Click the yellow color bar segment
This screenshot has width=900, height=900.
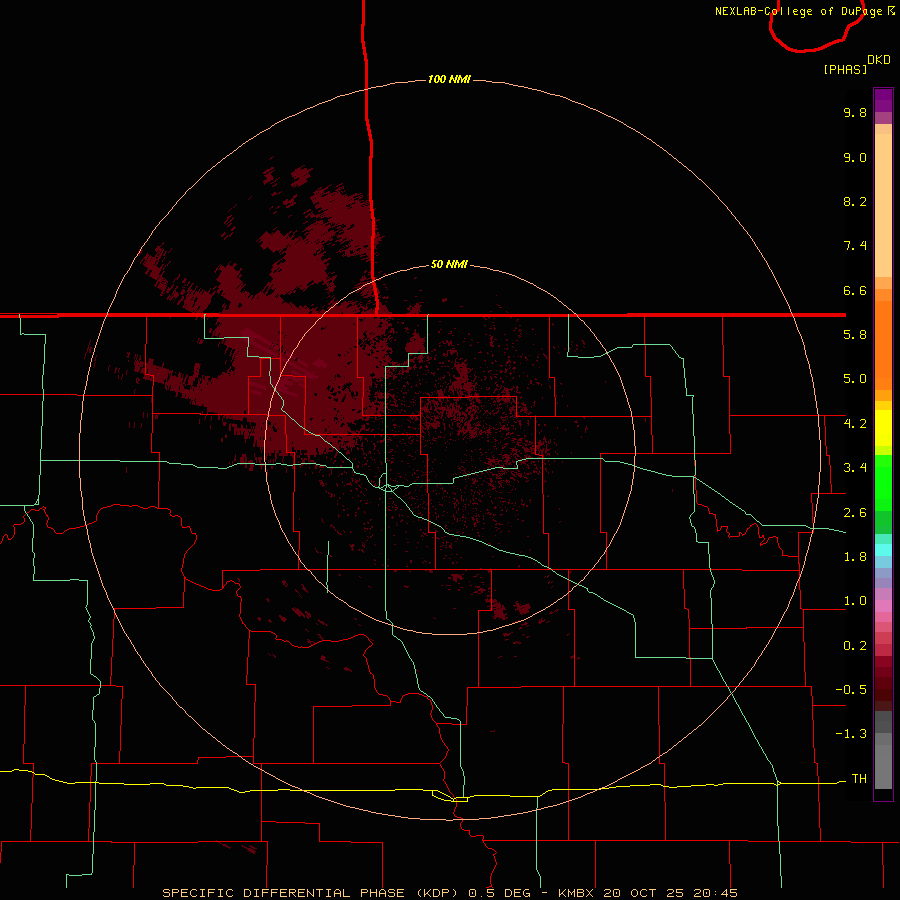pos(883,428)
